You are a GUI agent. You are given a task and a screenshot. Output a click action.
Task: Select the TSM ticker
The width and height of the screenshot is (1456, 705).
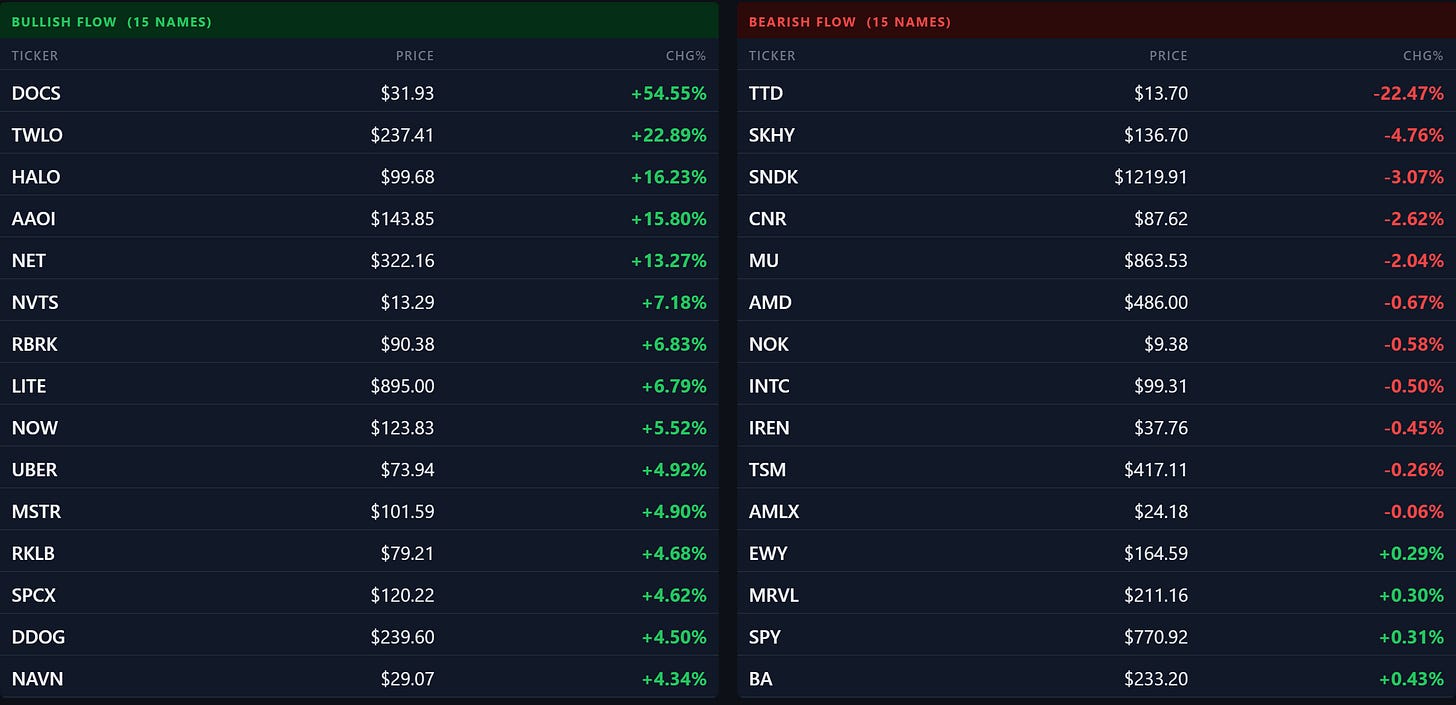pos(767,470)
